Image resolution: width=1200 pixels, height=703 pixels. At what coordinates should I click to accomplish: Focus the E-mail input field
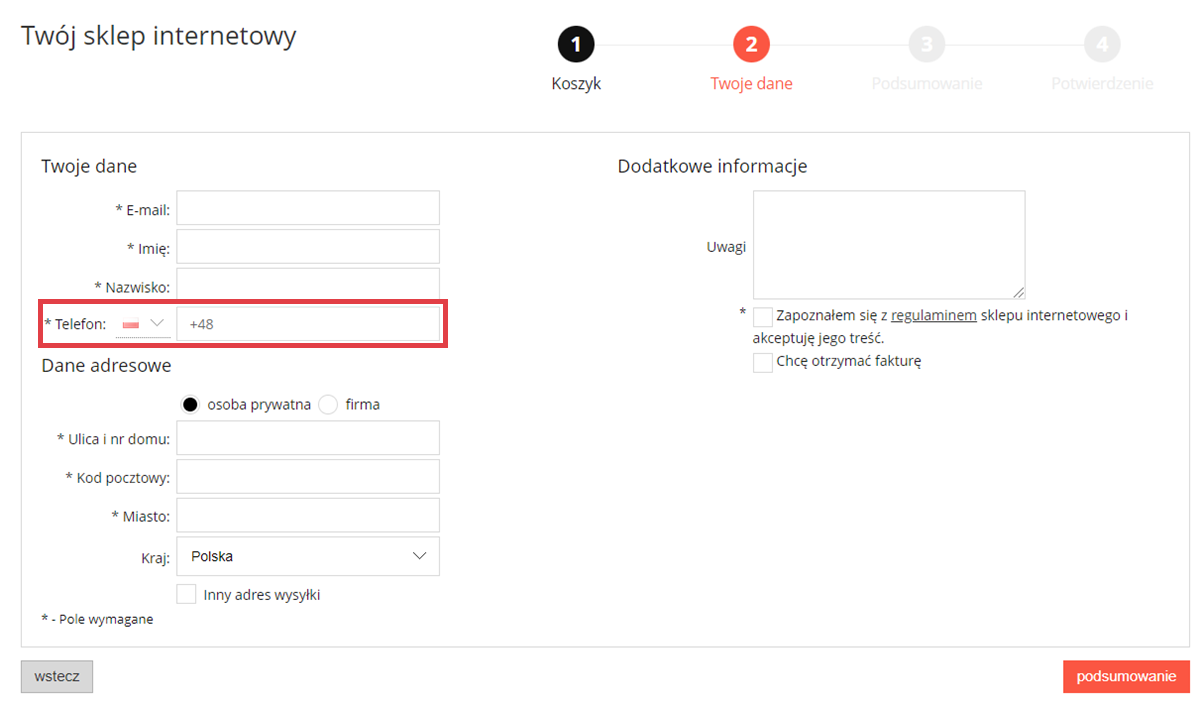click(x=308, y=208)
